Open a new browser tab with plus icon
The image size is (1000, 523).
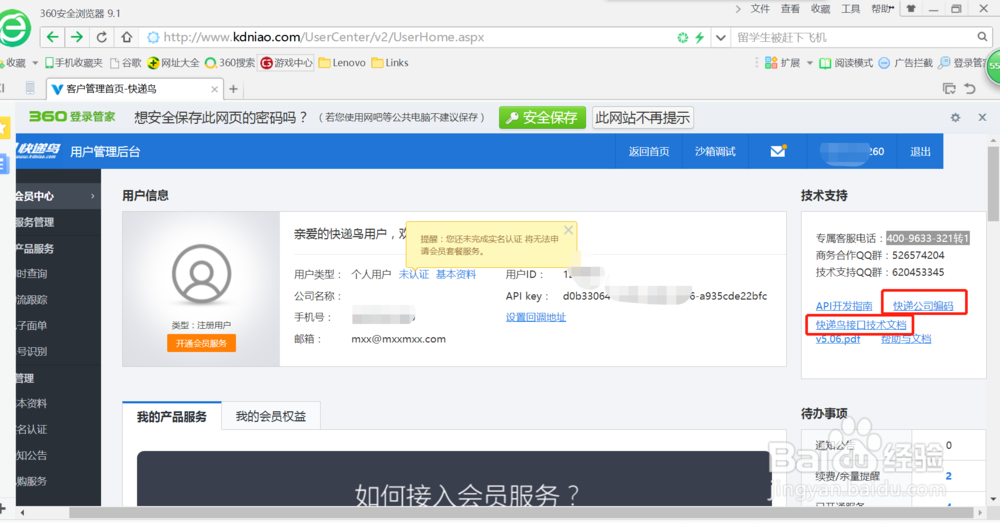click(233, 89)
